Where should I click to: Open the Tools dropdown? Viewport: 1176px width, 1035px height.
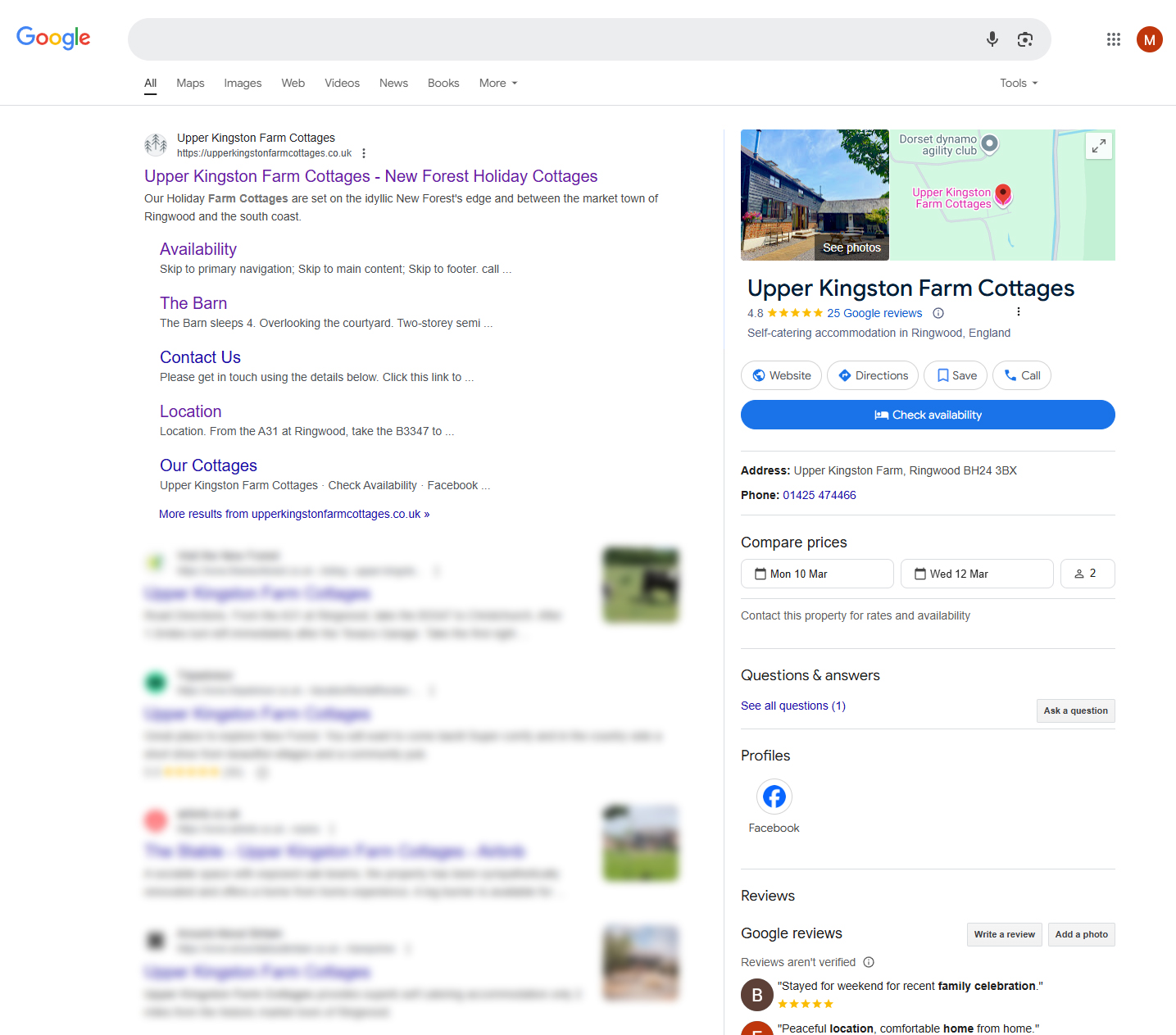coord(1019,83)
